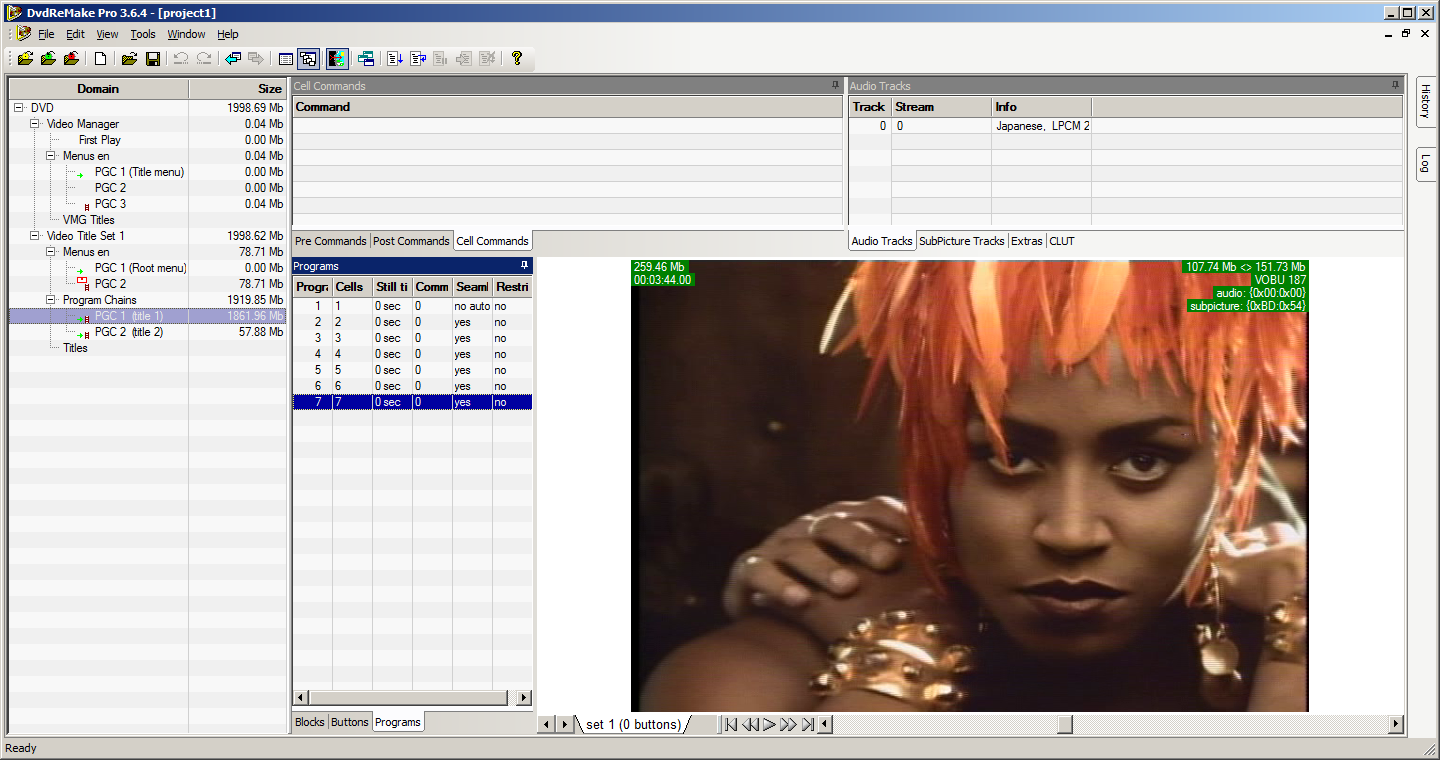Switch to the Blocks tab
Viewport: 1440px width, 760px height.
point(310,722)
